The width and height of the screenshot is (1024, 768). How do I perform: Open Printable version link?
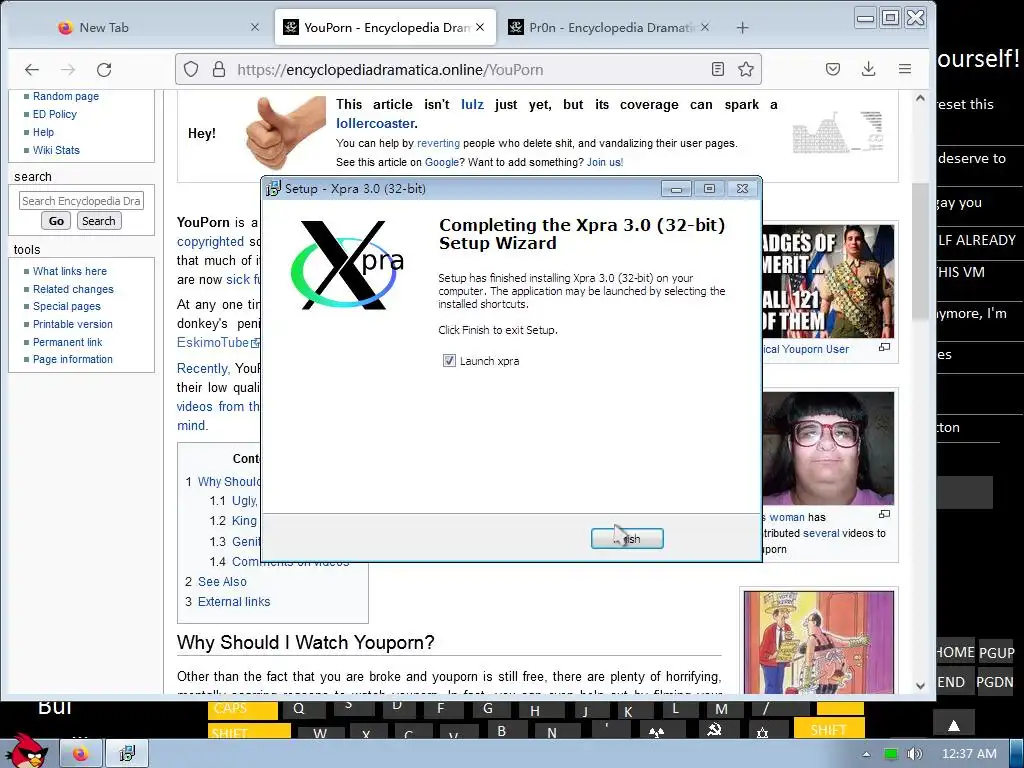72,324
